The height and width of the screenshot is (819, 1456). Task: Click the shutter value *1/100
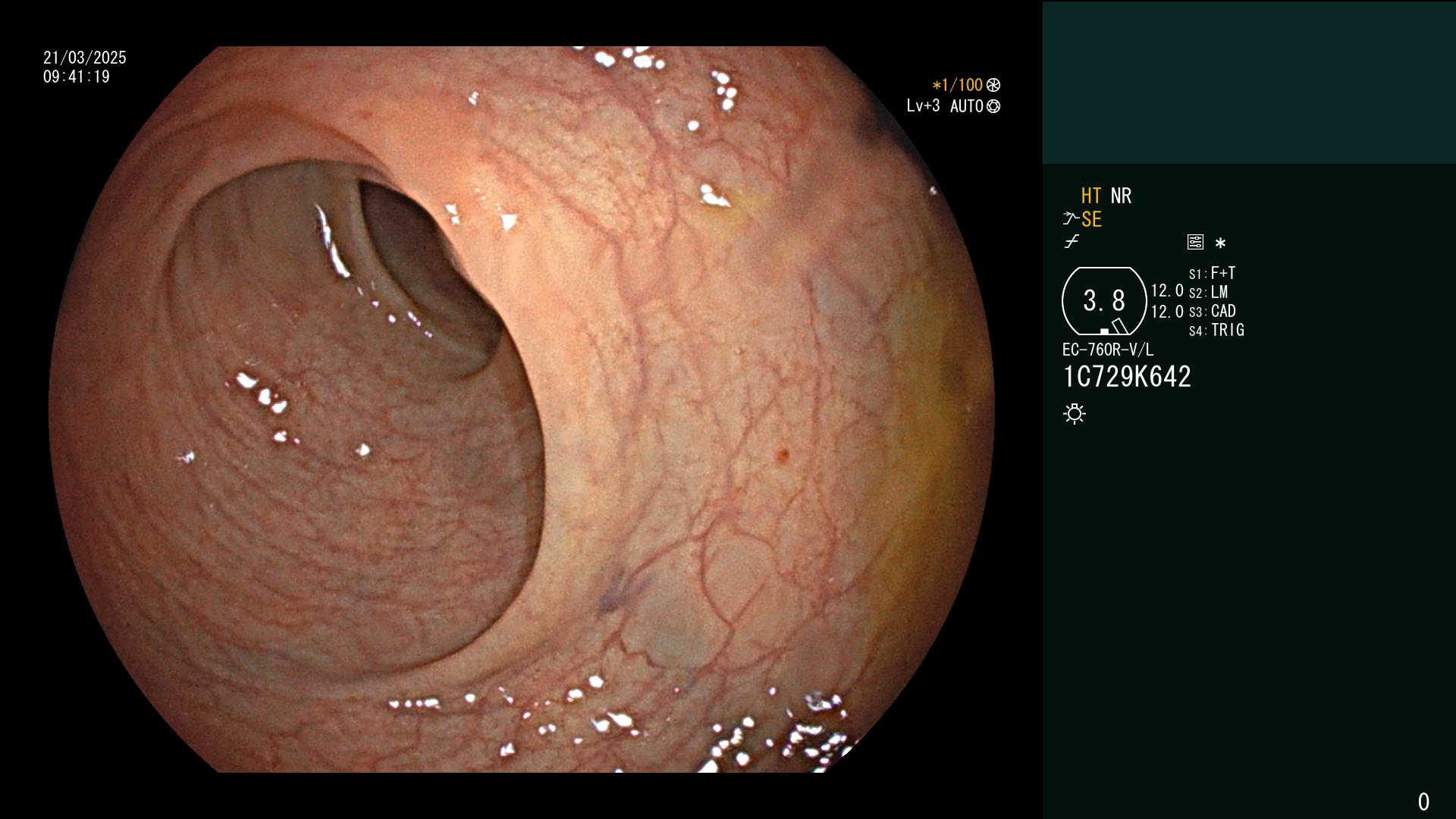coord(957,85)
